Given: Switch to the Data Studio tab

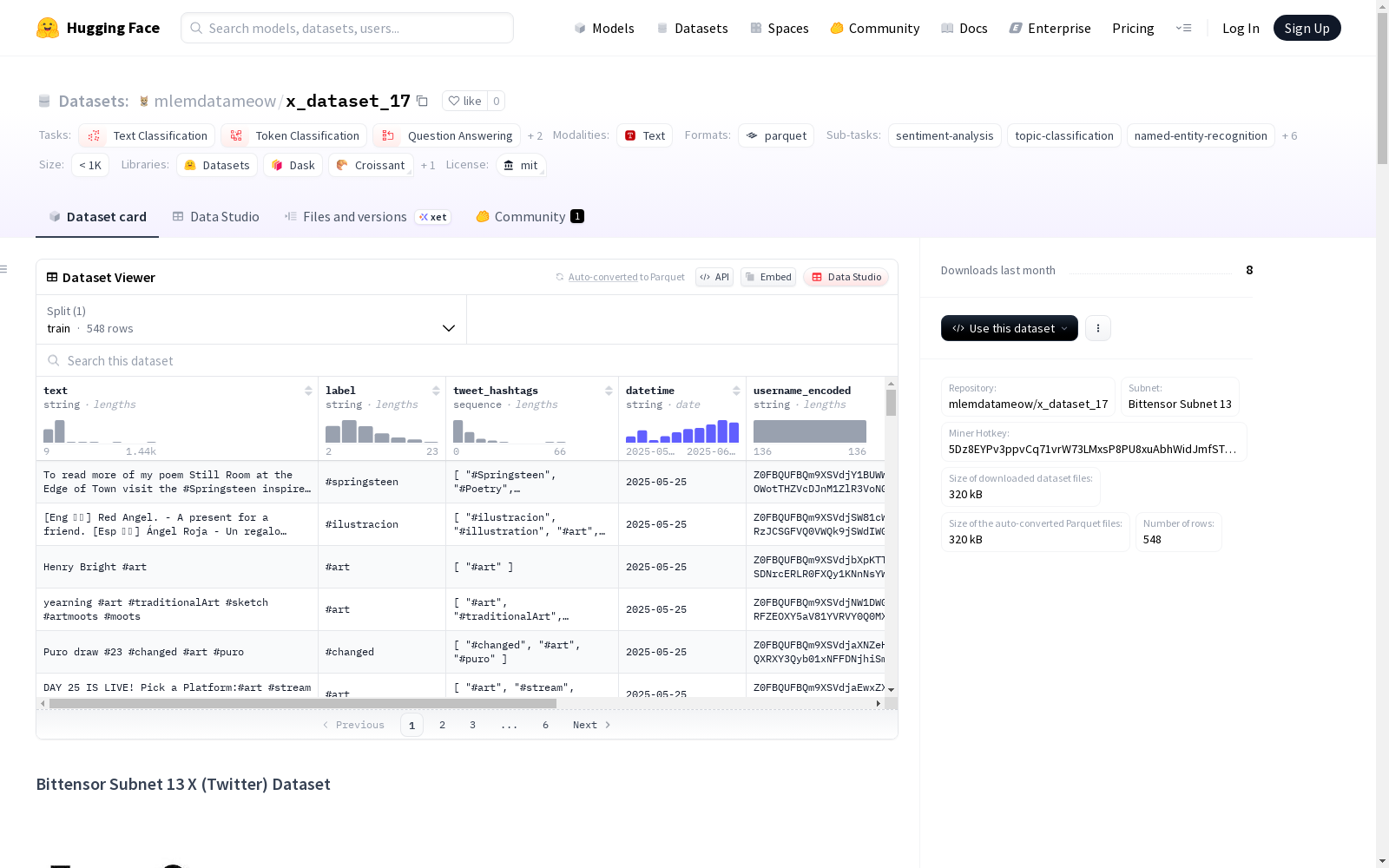Looking at the screenshot, I should pos(216,217).
